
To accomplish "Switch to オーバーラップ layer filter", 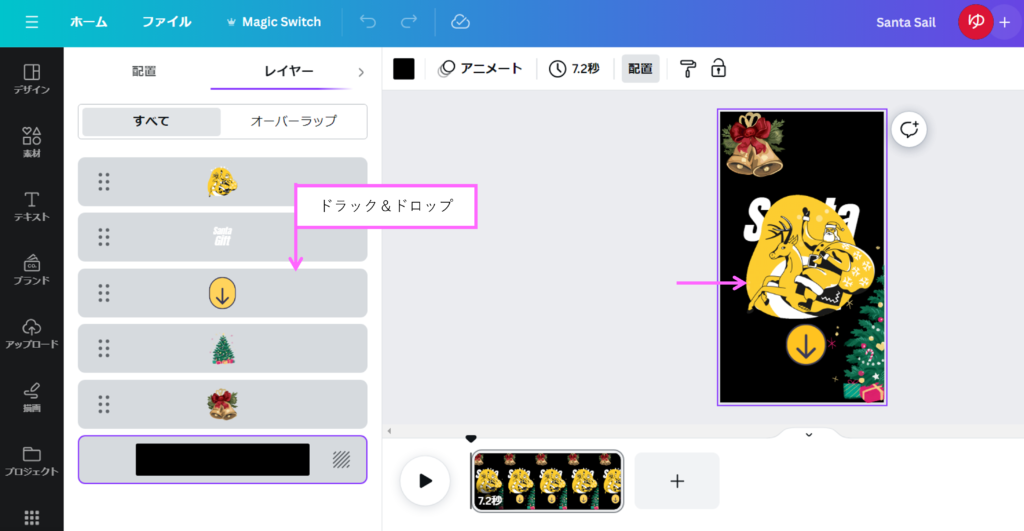I will click(292, 122).
